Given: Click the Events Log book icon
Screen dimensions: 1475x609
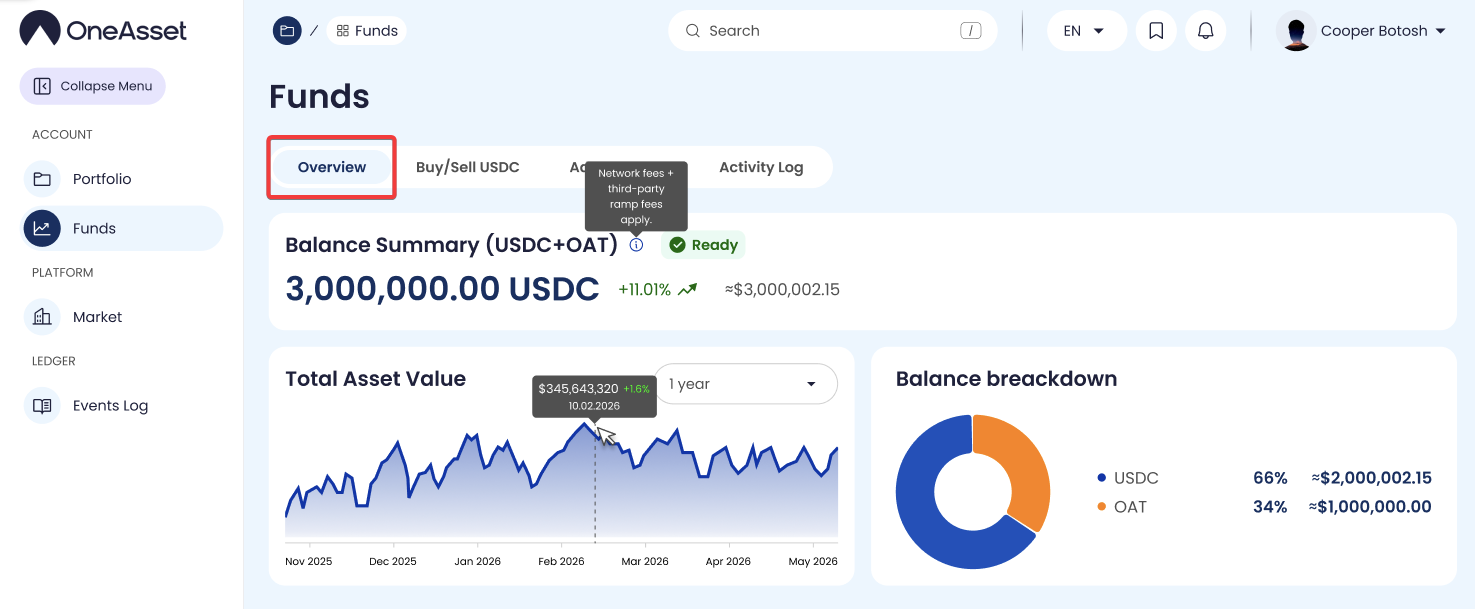Looking at the screenshot, I should click(42, 406).
